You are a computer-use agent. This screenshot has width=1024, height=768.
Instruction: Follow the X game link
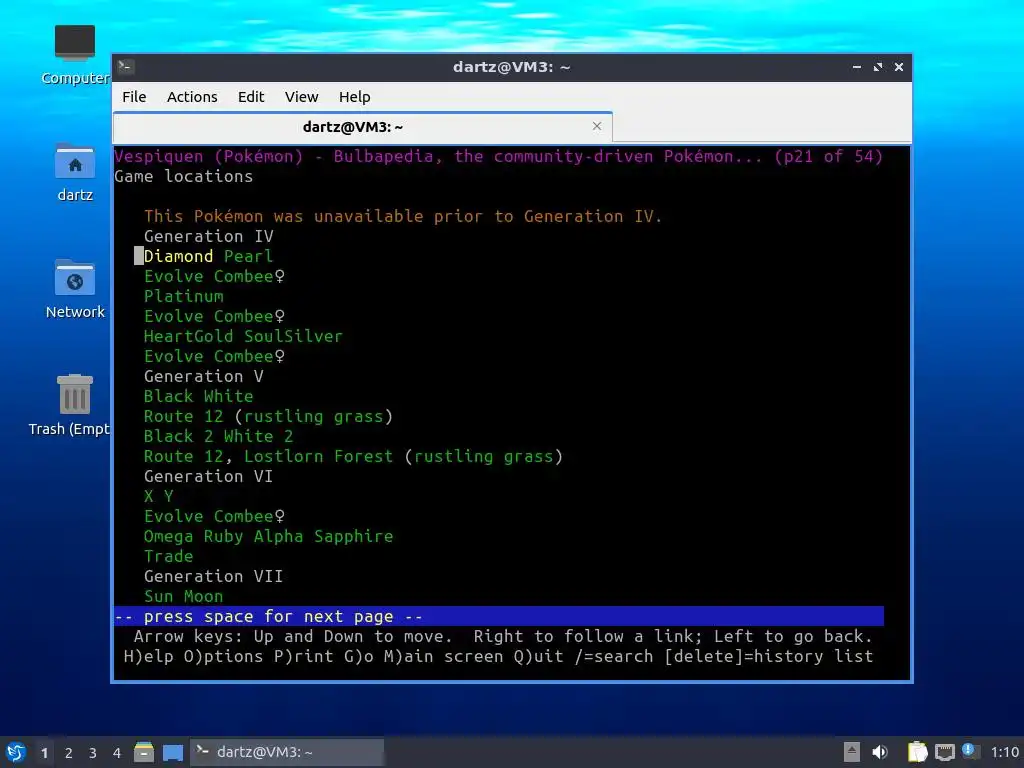(x=149, y=496)
